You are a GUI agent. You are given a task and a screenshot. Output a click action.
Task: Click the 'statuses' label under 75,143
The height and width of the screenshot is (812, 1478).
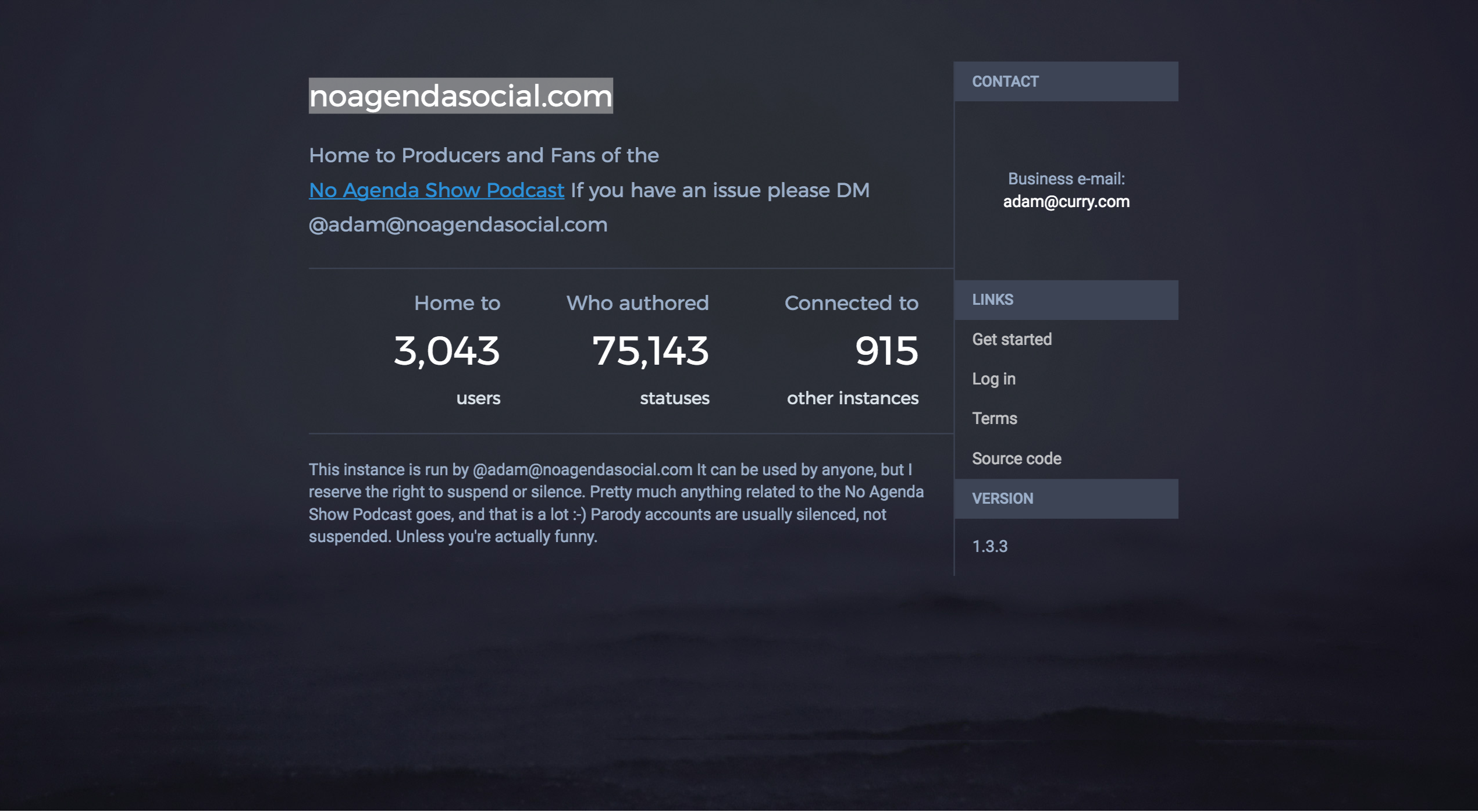(x=675, y=398)
